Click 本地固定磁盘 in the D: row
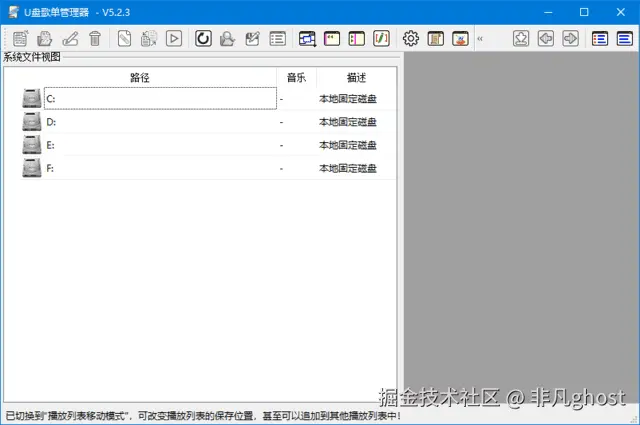640x425 pixels. 348,122
